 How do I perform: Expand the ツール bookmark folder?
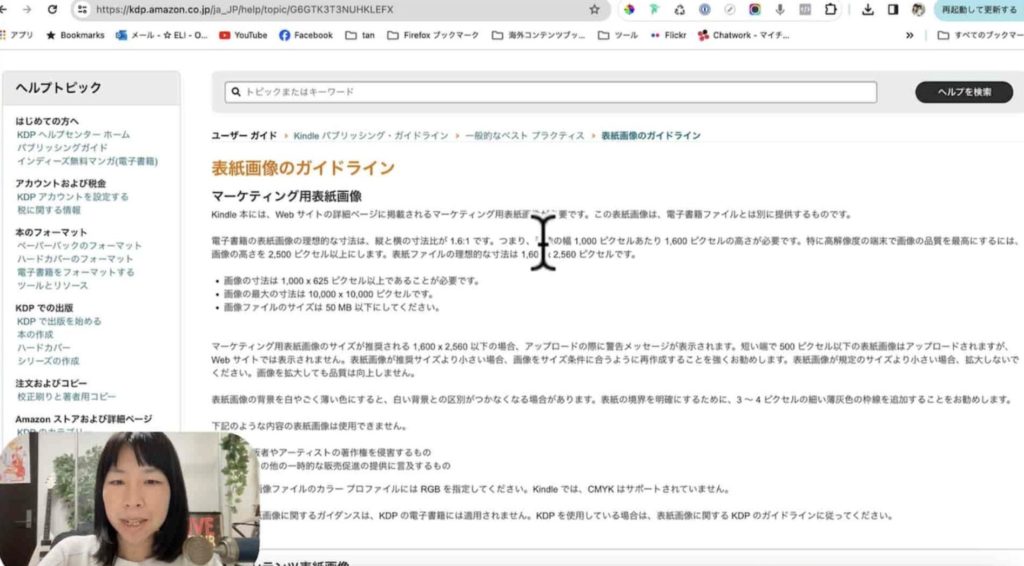[x=618, y=35]
